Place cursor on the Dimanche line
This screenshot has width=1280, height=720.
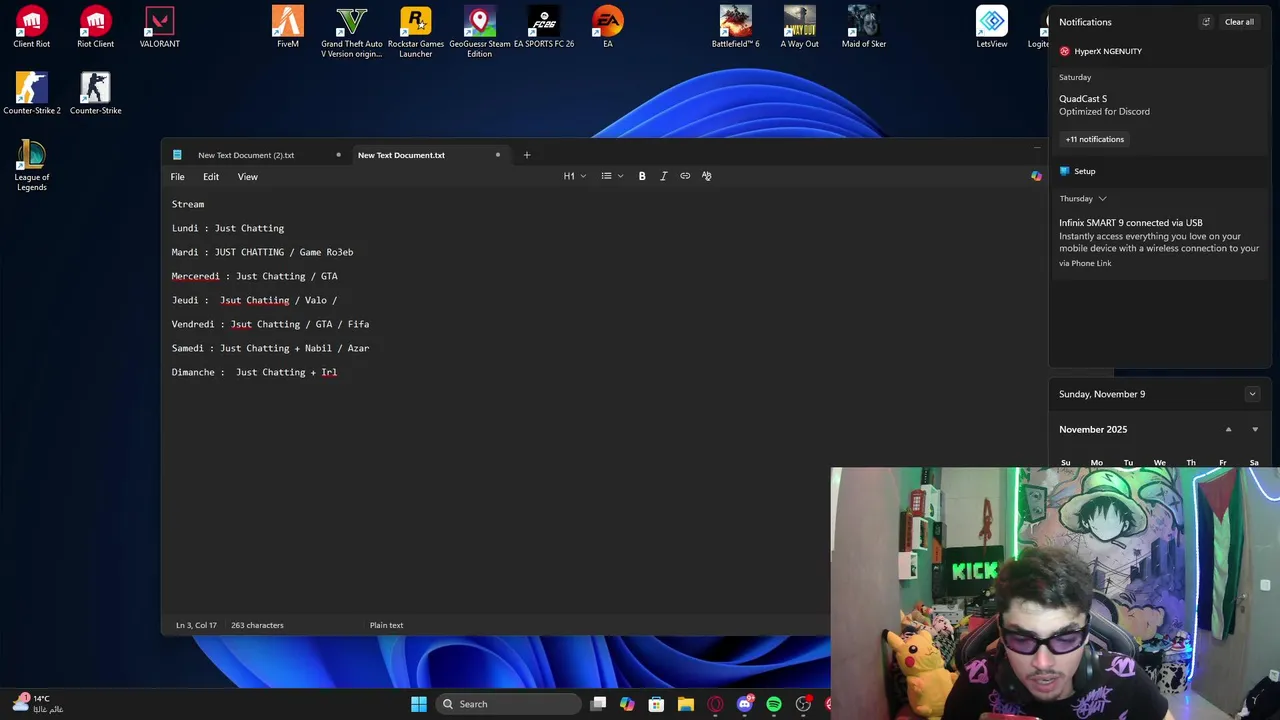coord(254,372)
